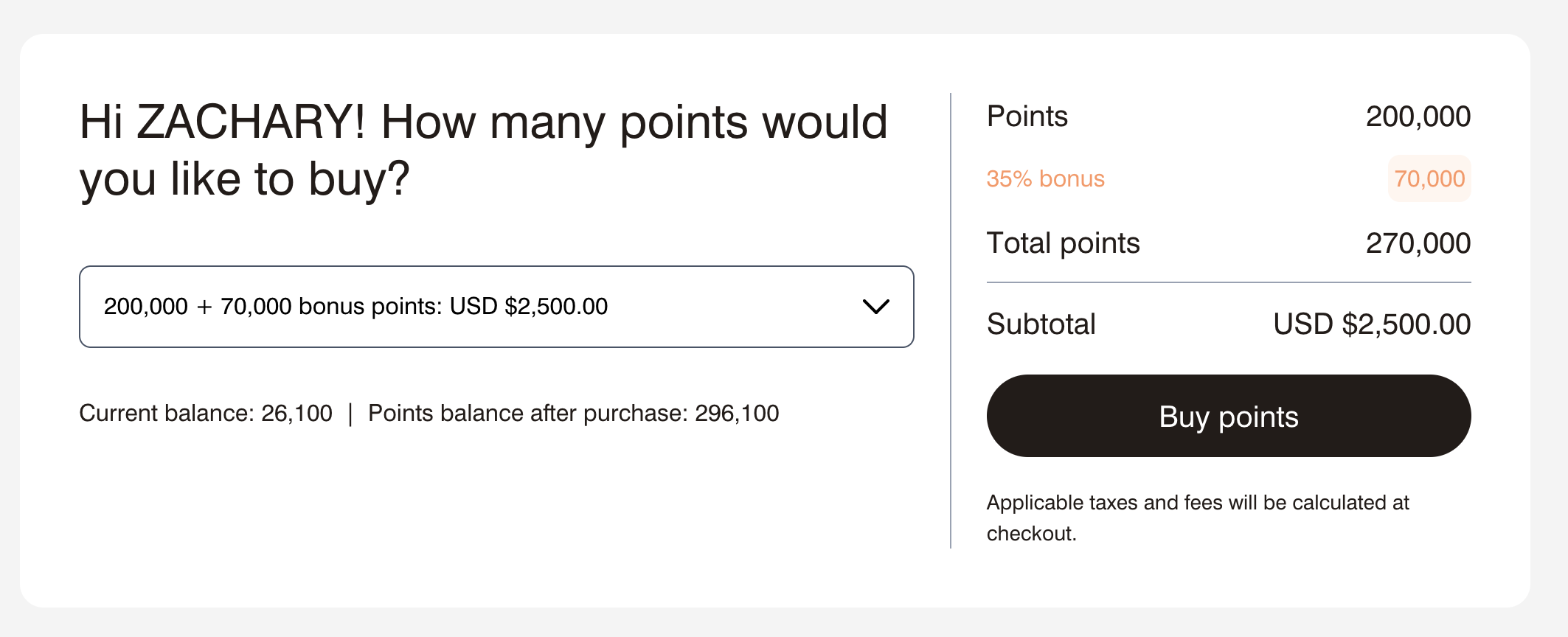Click the horizontal line above Subtotal
This screenshot has width=1568, height=637.
1228,282
